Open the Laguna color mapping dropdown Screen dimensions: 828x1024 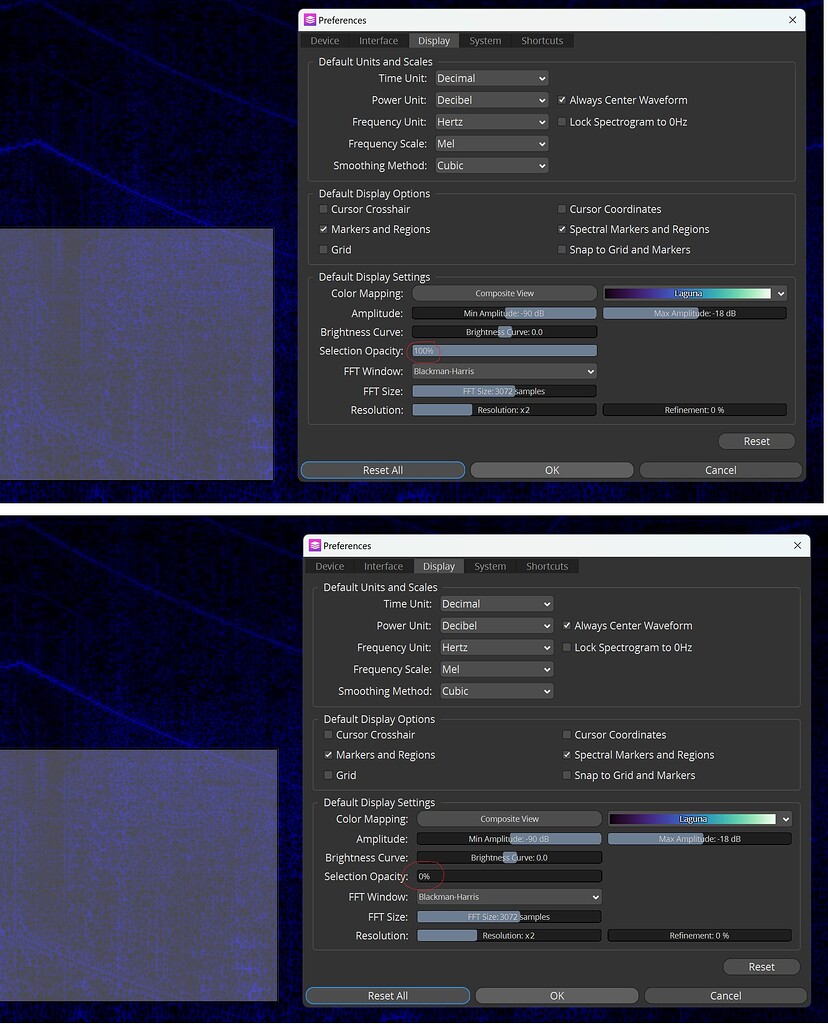[694, 293]
